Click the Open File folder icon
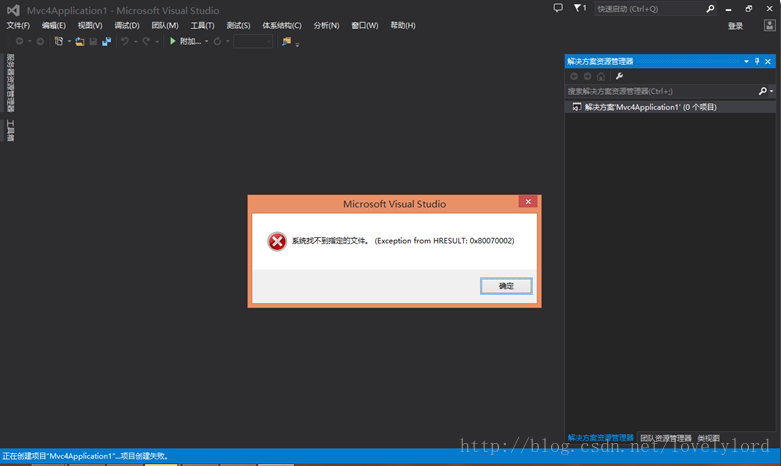Image resolution: width=781 pixels, height=466 pixels. click(x=80, y=41)
